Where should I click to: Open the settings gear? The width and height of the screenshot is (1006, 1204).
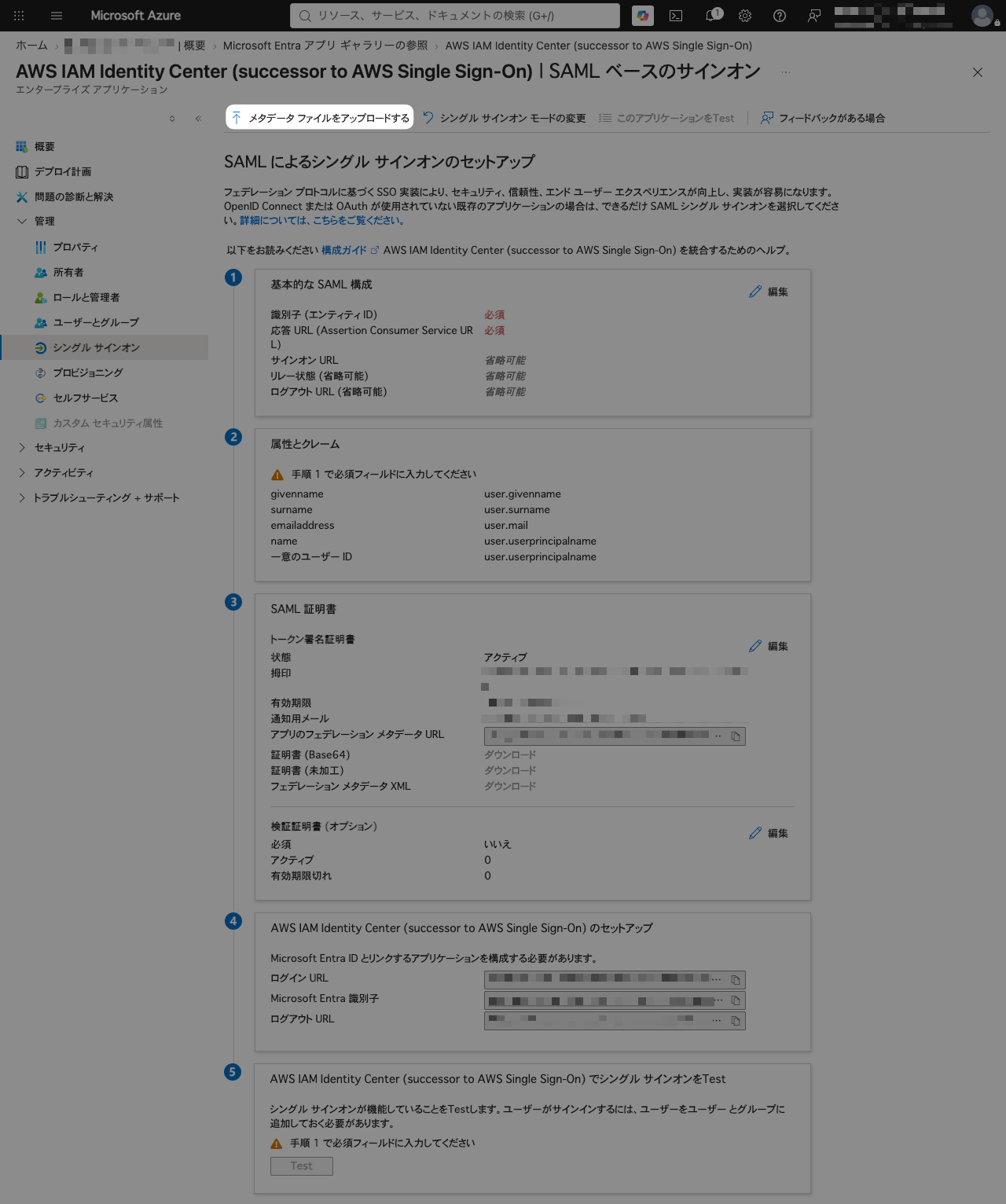(745, 16)
